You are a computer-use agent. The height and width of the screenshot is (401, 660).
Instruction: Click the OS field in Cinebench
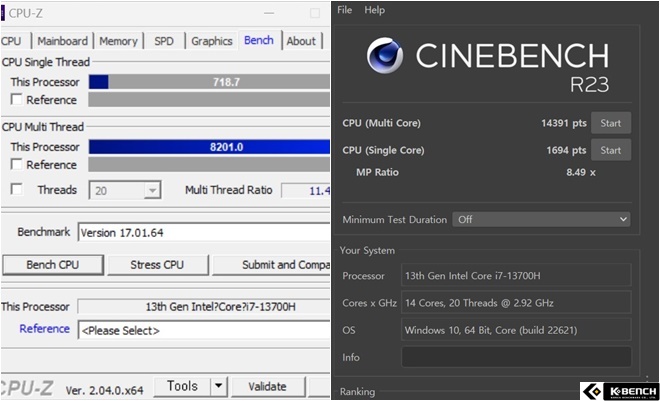[x=516, y=330]
